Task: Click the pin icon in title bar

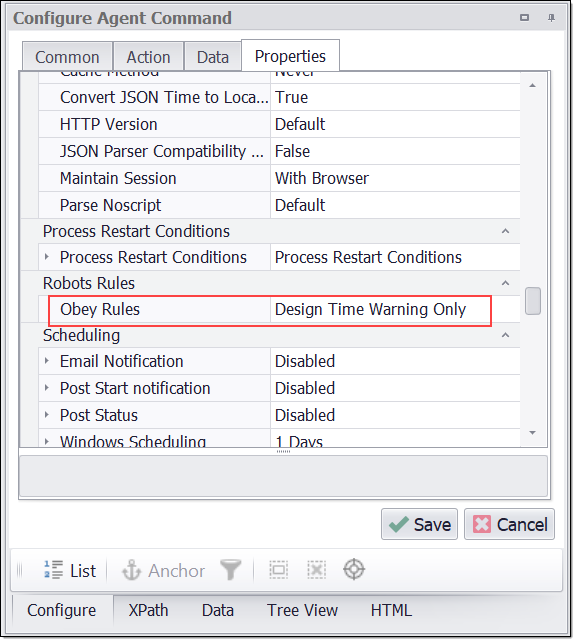Action: [551, 18]
